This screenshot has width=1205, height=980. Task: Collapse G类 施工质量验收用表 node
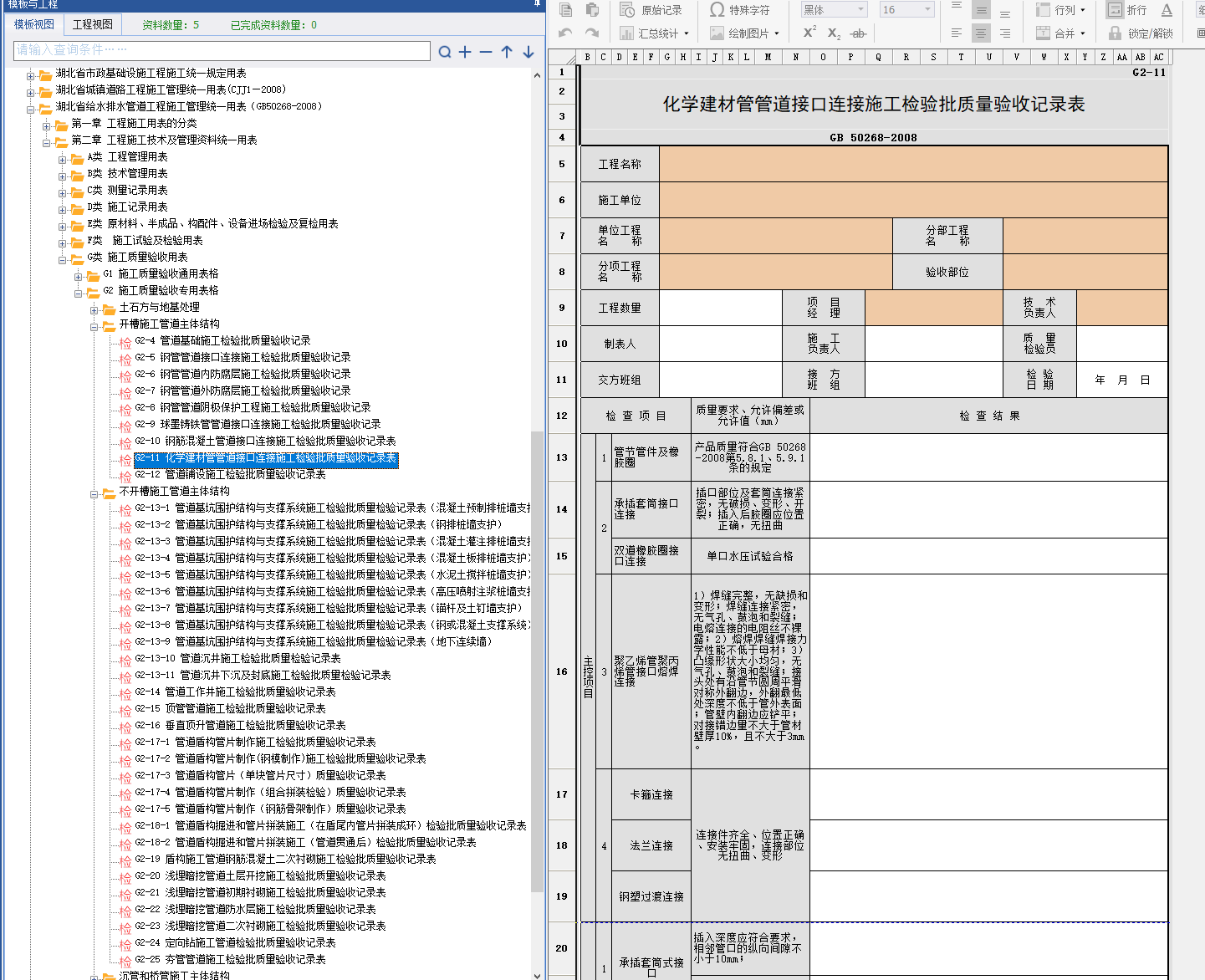pos(63,259)
